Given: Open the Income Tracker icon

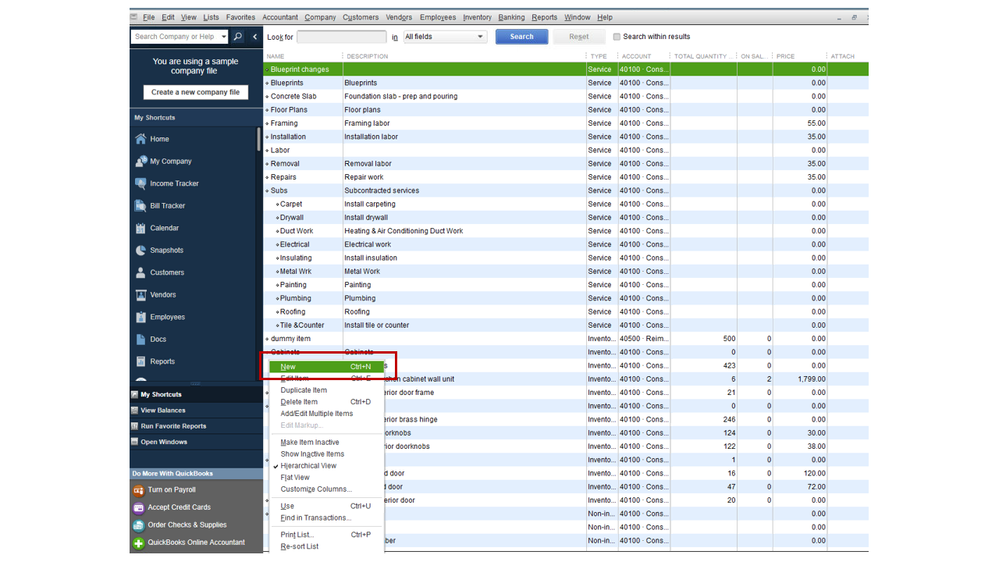Looking at the screenshot, I should 141,184.
